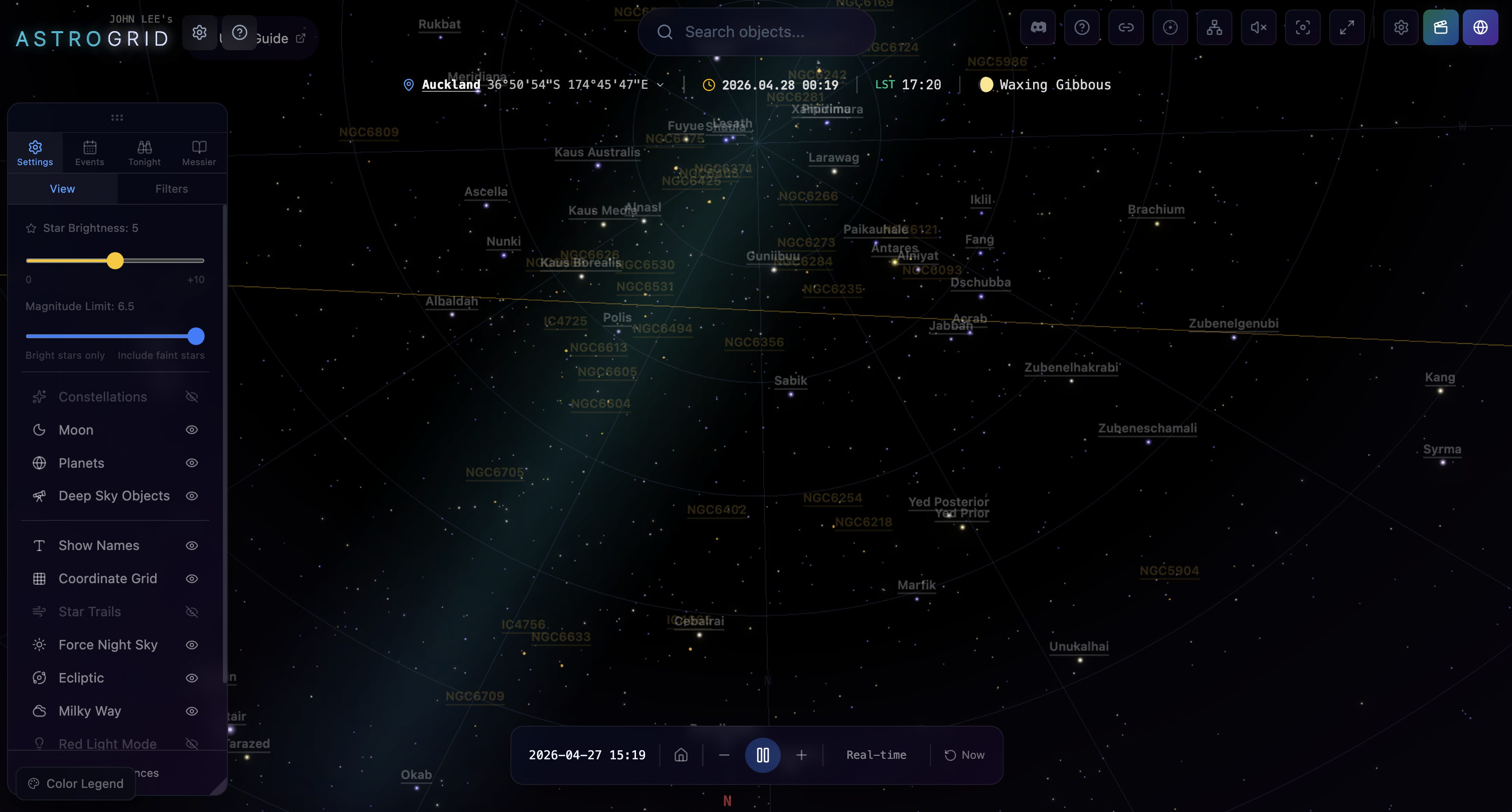1512x812 pixels.
Task: Open the Filters tab
Action: (x=171, y=188)
